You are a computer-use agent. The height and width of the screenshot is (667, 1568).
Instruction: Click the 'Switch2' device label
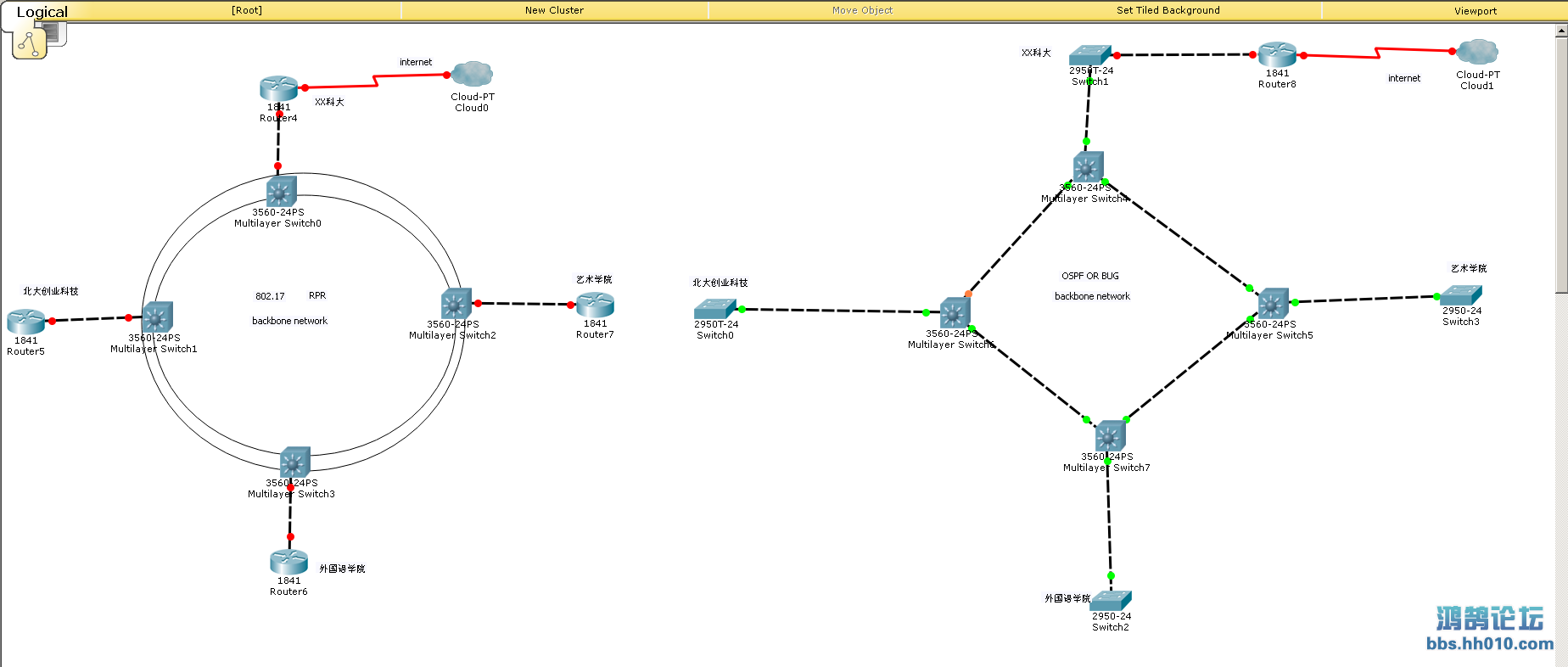click(1111, 627)
